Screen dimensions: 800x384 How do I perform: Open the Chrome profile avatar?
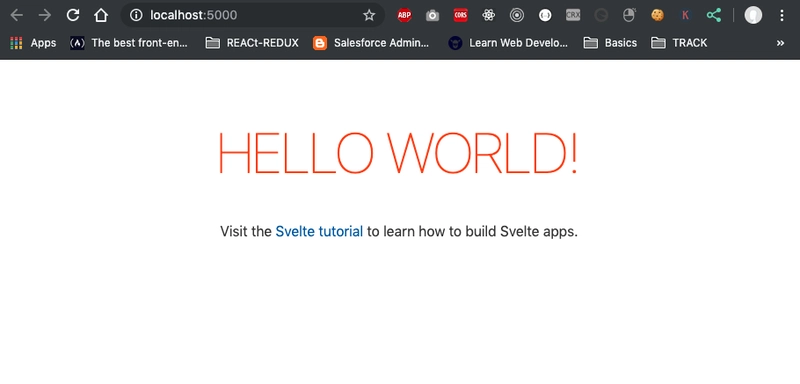click(753, 15)
